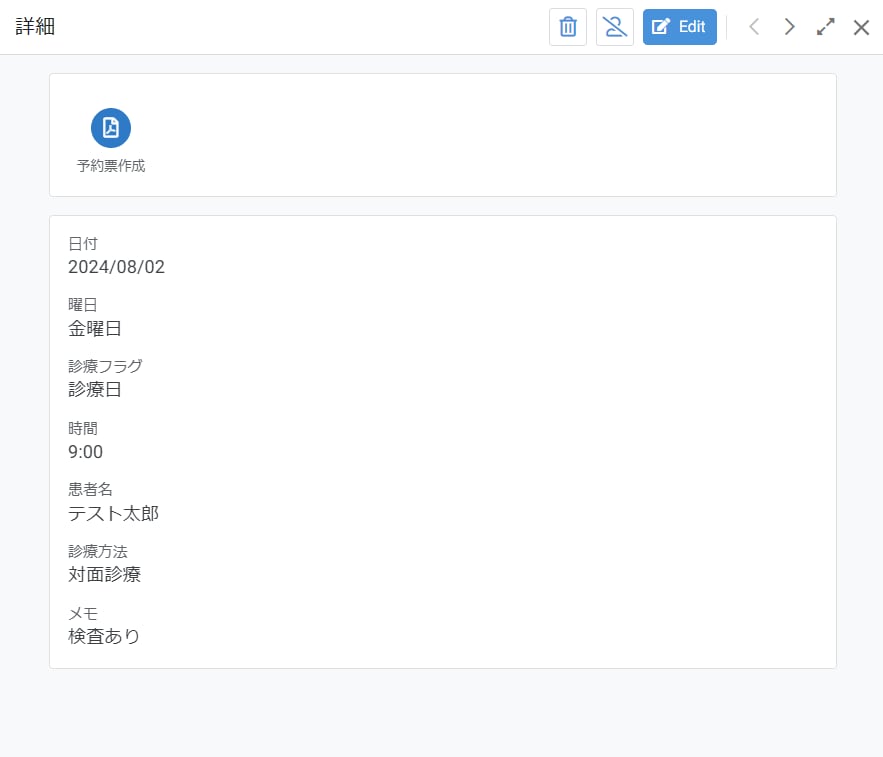Click the 予約票作成 PDF icon
Image resolution: width=883 pixels, height=757 pixels.
(x=111, y=128)
